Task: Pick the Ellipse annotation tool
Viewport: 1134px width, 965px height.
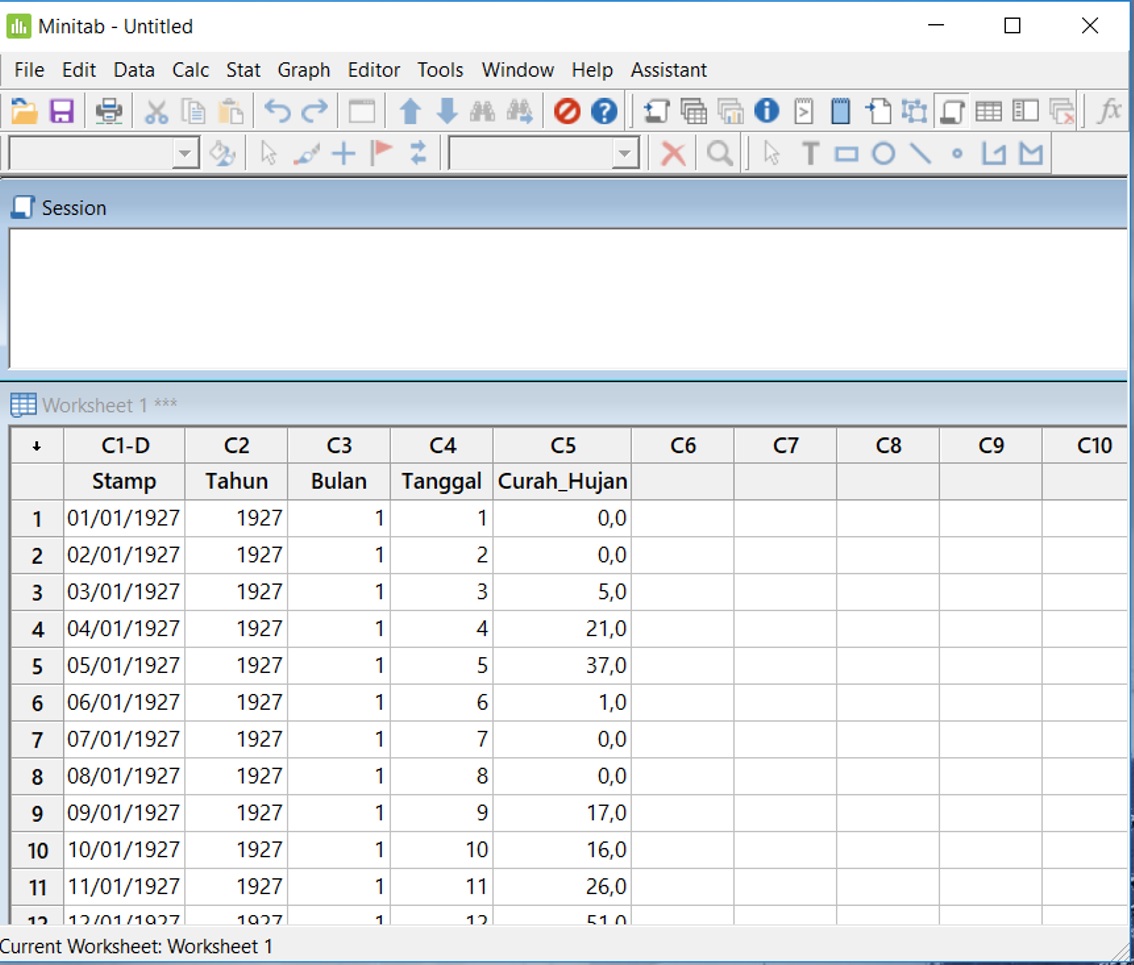Action: pyautogui.click(x=884, y=153)
